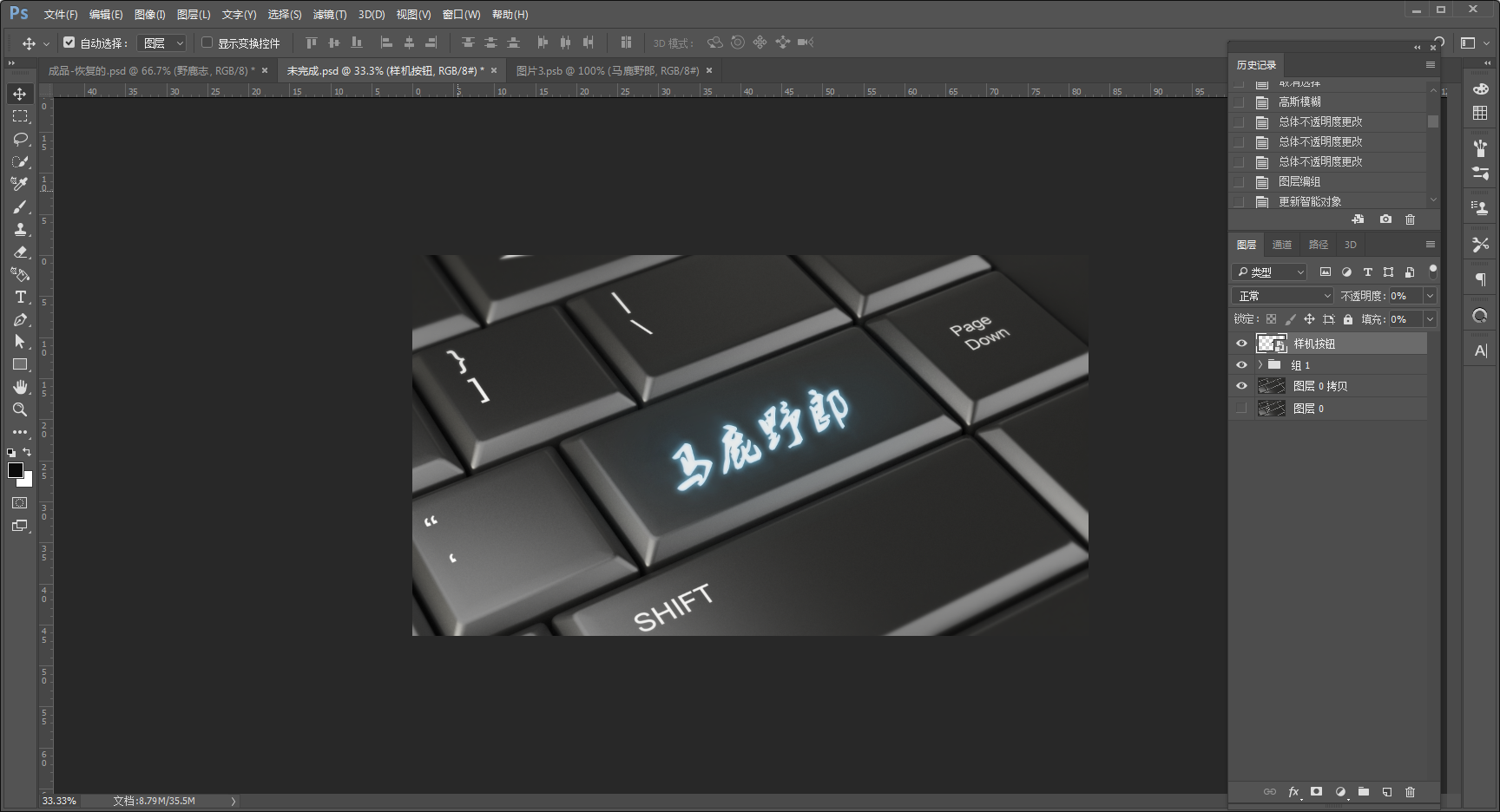Screen dimensions: 1500x812
Task: Create new snapshot in History panel
Action: tap(1385, 219)
